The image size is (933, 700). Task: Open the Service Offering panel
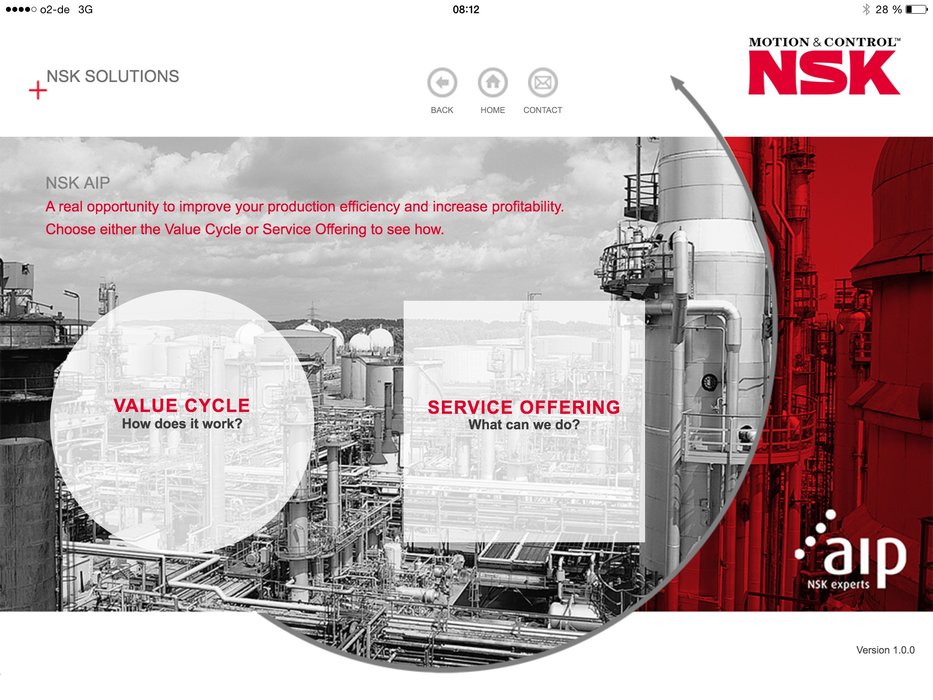coord(524,421)
